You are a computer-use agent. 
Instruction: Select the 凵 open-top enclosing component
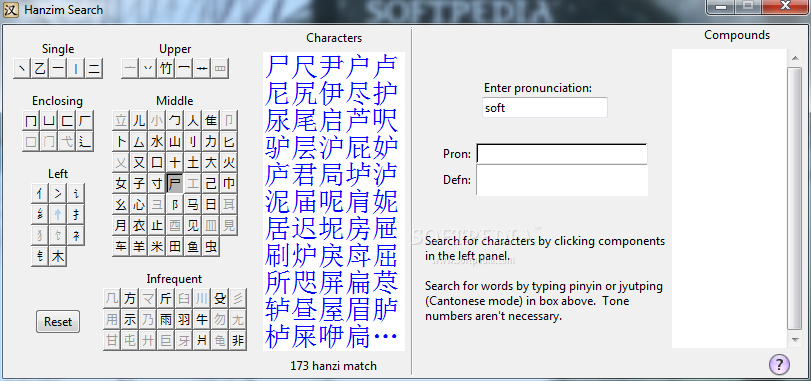[x=49, y=121]
